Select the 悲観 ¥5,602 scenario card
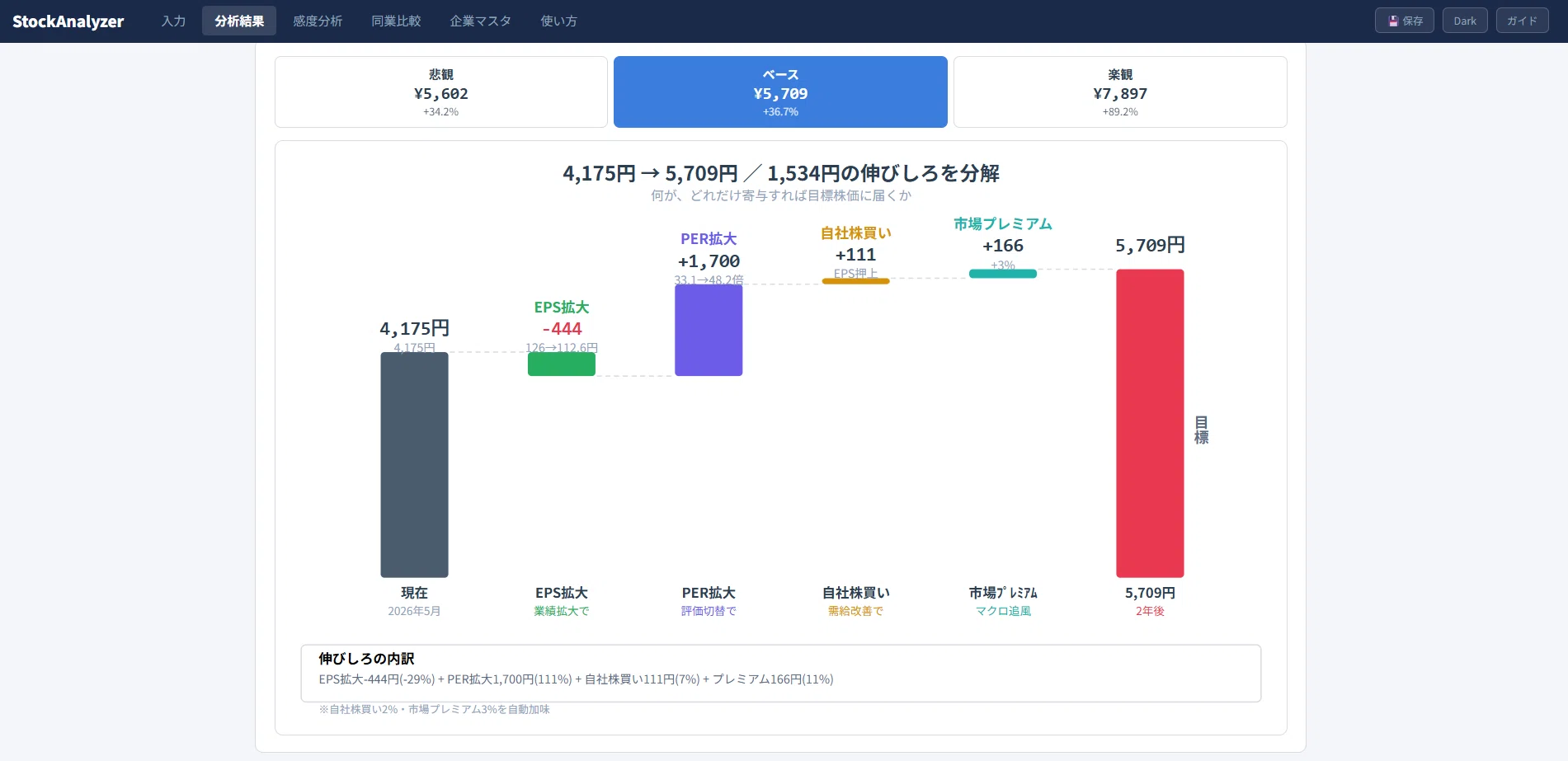This screenshot has width=1568, height=761. [x=441, y=92]
